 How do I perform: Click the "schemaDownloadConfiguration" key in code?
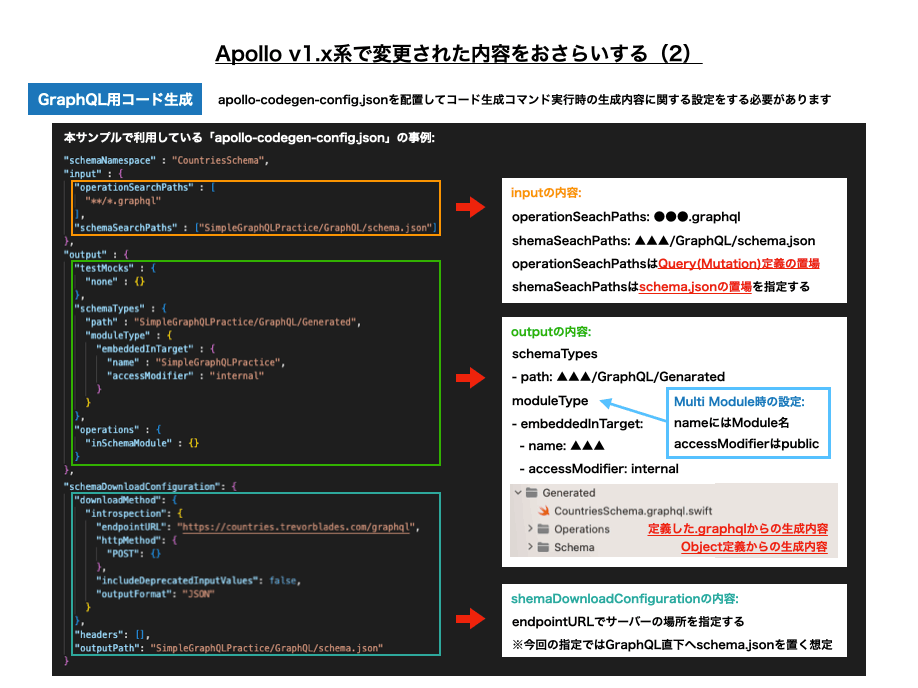coord(142,487)
